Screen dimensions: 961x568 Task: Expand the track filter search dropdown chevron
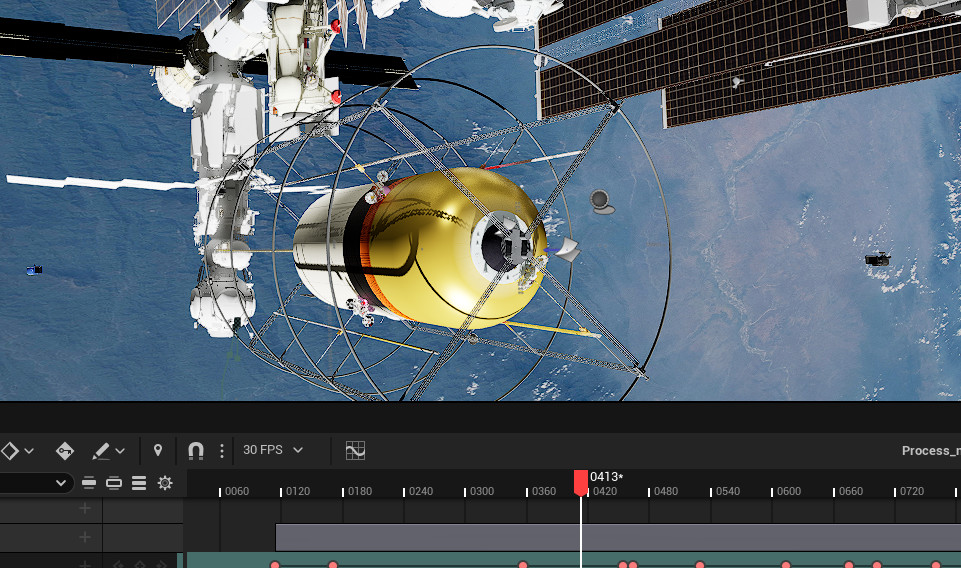click(61, 483)
